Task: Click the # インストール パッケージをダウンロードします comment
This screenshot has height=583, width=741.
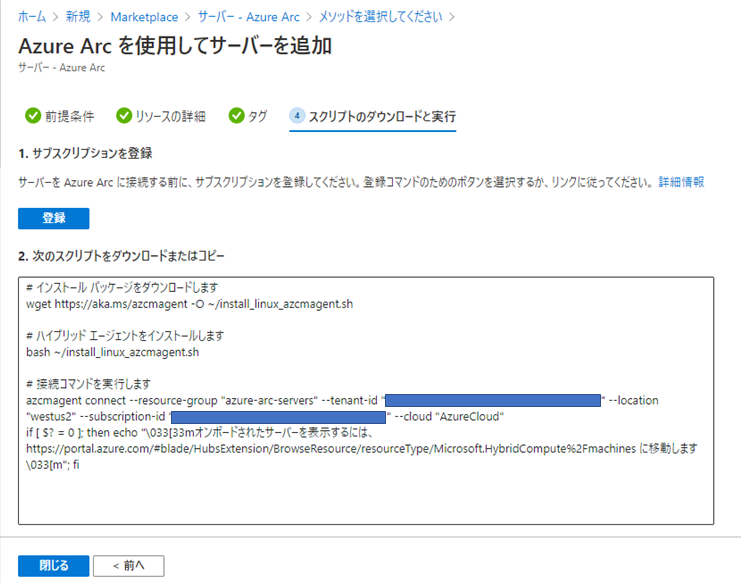Action: click(x=122, y=288)
